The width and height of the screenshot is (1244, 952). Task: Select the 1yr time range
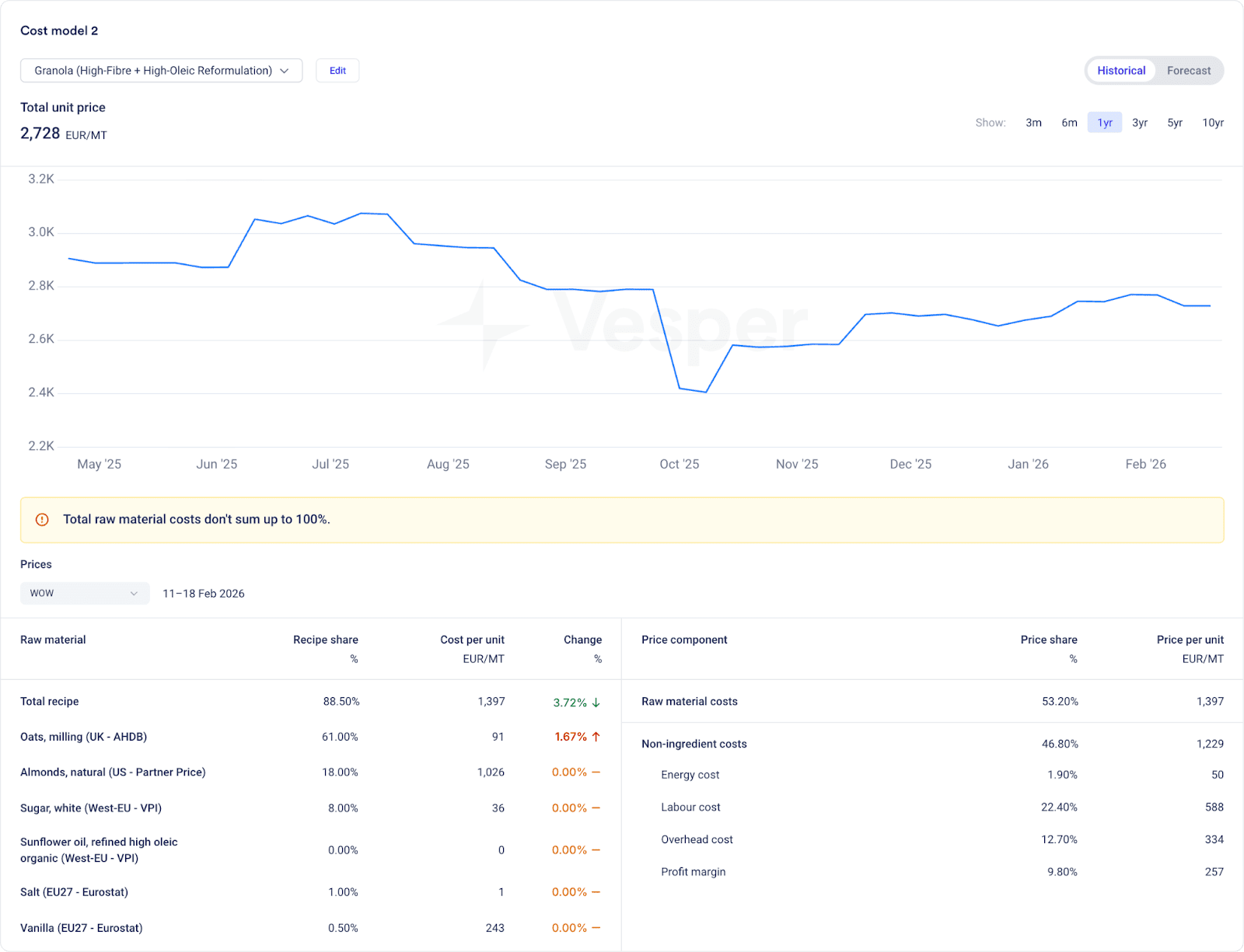pyautogui.click(x=1104, y=123)
